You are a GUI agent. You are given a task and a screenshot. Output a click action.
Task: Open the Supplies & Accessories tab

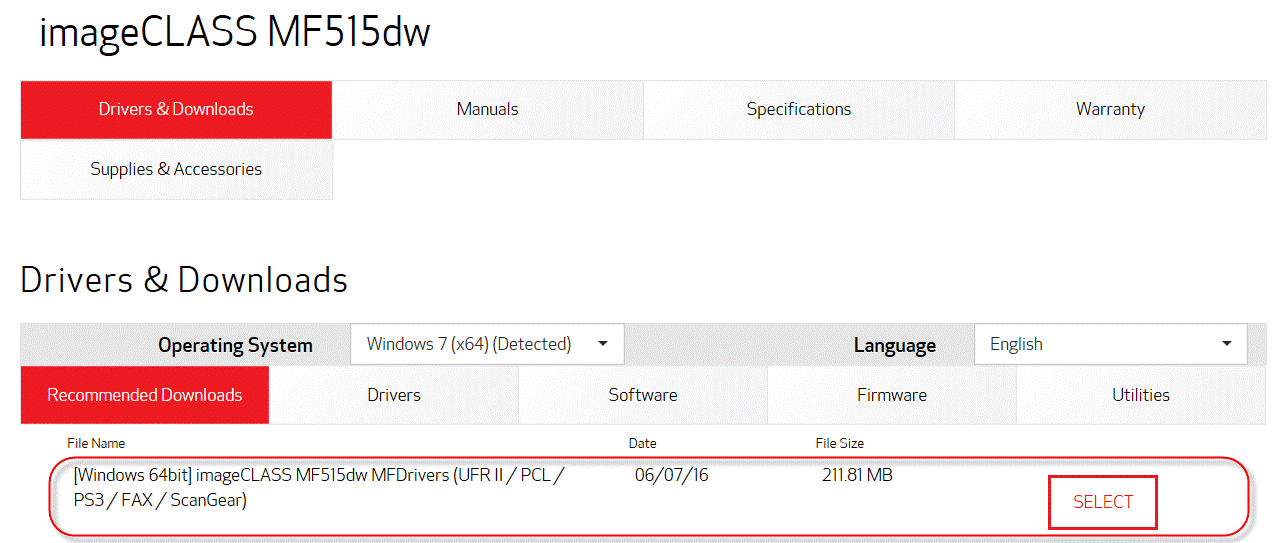176,169
